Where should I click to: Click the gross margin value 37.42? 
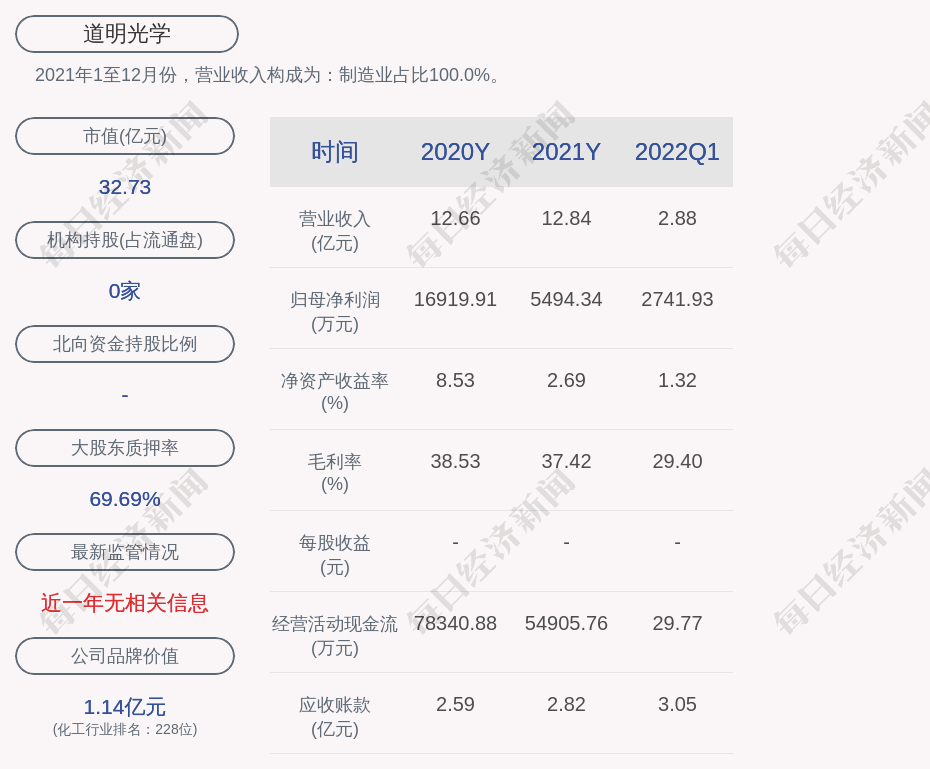(x=566, y=461)
